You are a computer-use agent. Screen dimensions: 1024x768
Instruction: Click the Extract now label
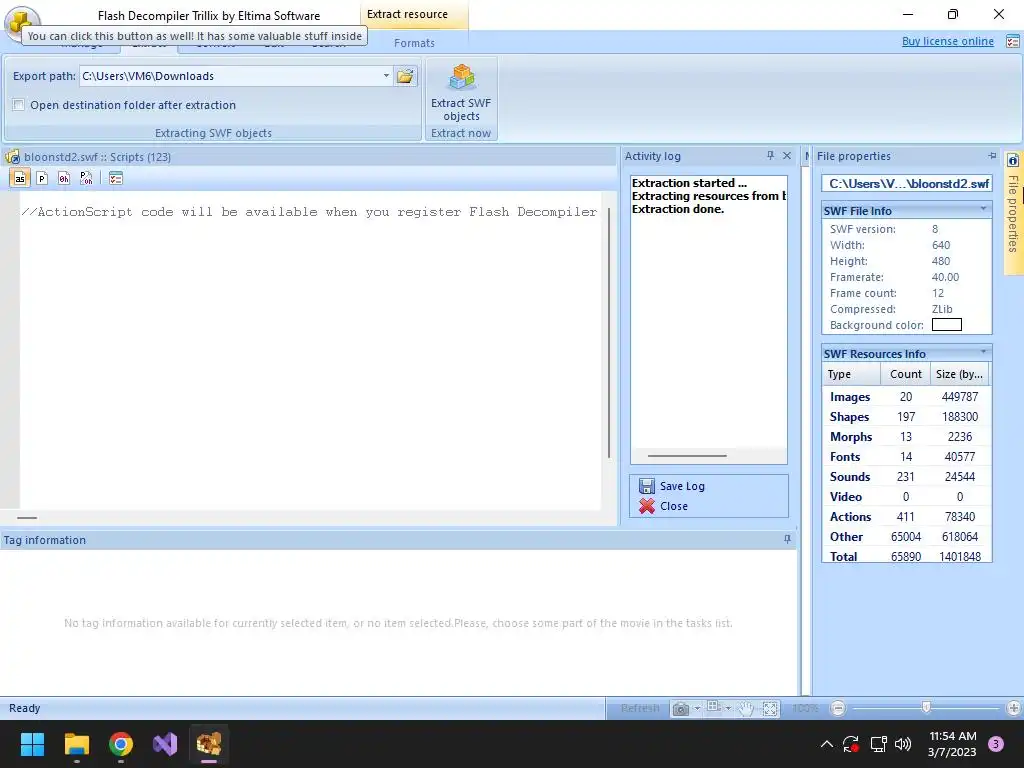pyautogui.click(x=461, y=133)
